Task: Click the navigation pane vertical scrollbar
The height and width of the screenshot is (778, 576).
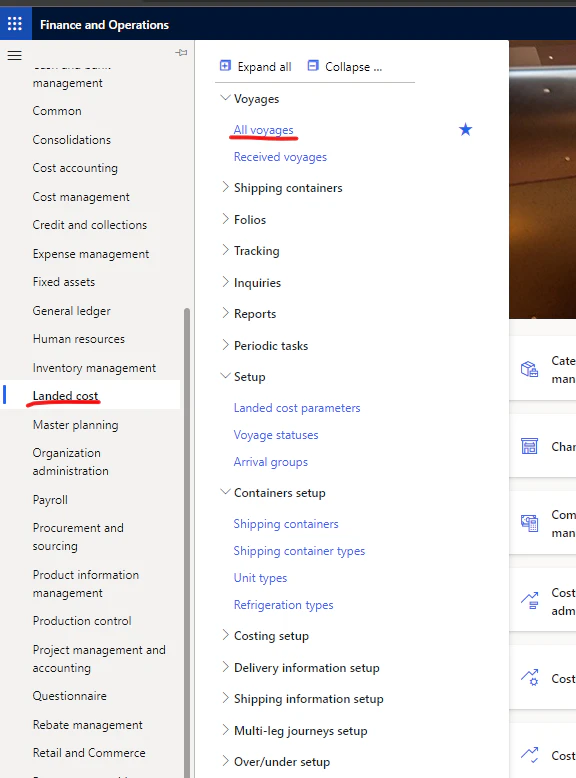Action: click(187, 542)
